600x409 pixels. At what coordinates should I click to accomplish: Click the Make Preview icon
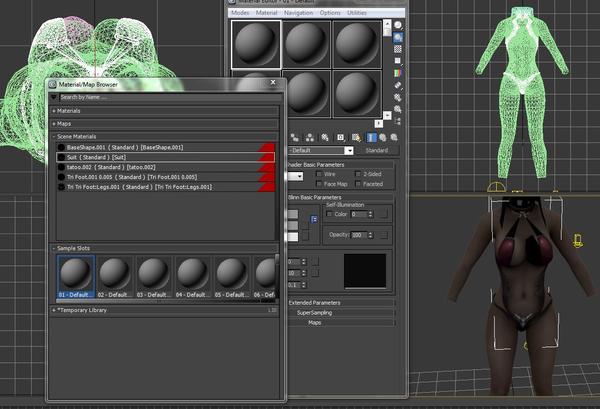398,85
